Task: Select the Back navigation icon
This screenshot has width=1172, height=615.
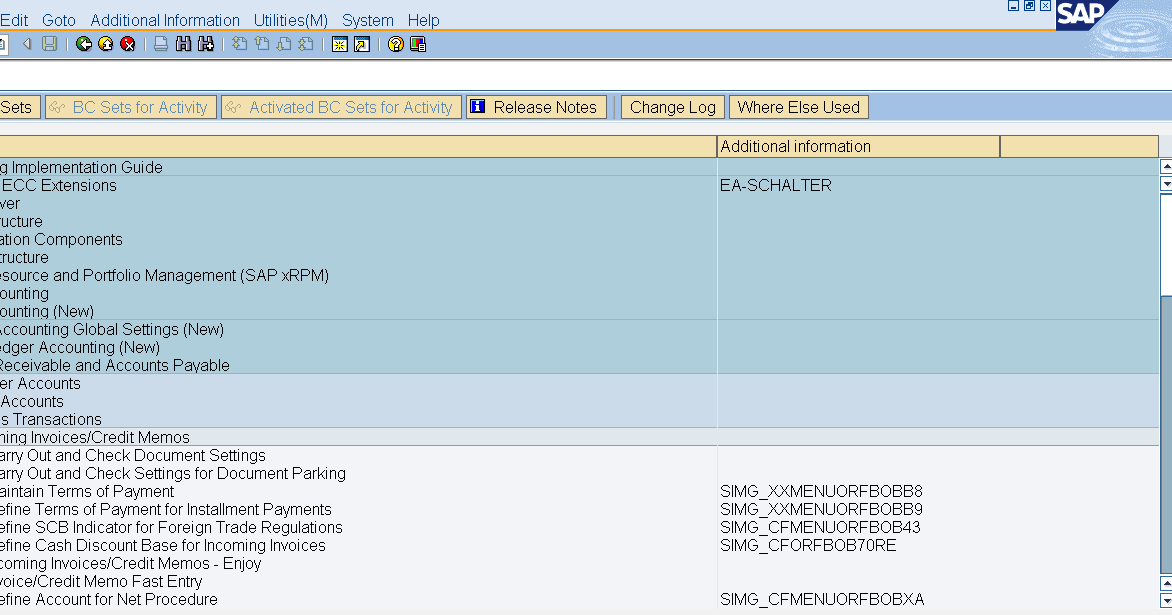Action: 85,44
